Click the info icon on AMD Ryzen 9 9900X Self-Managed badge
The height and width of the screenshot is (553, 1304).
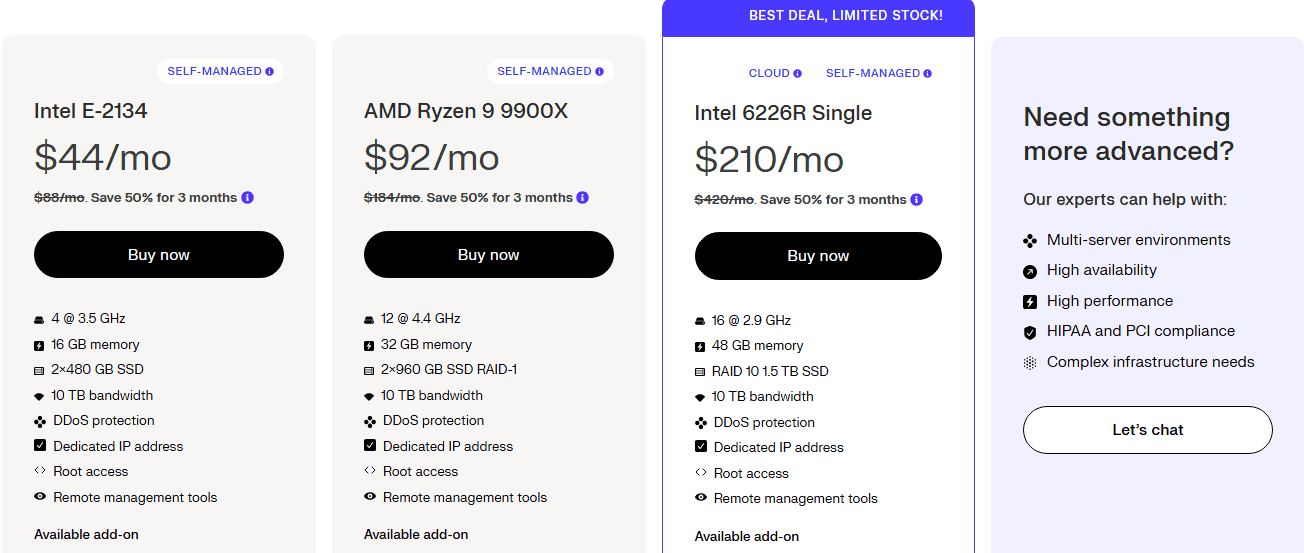[600, 72]
